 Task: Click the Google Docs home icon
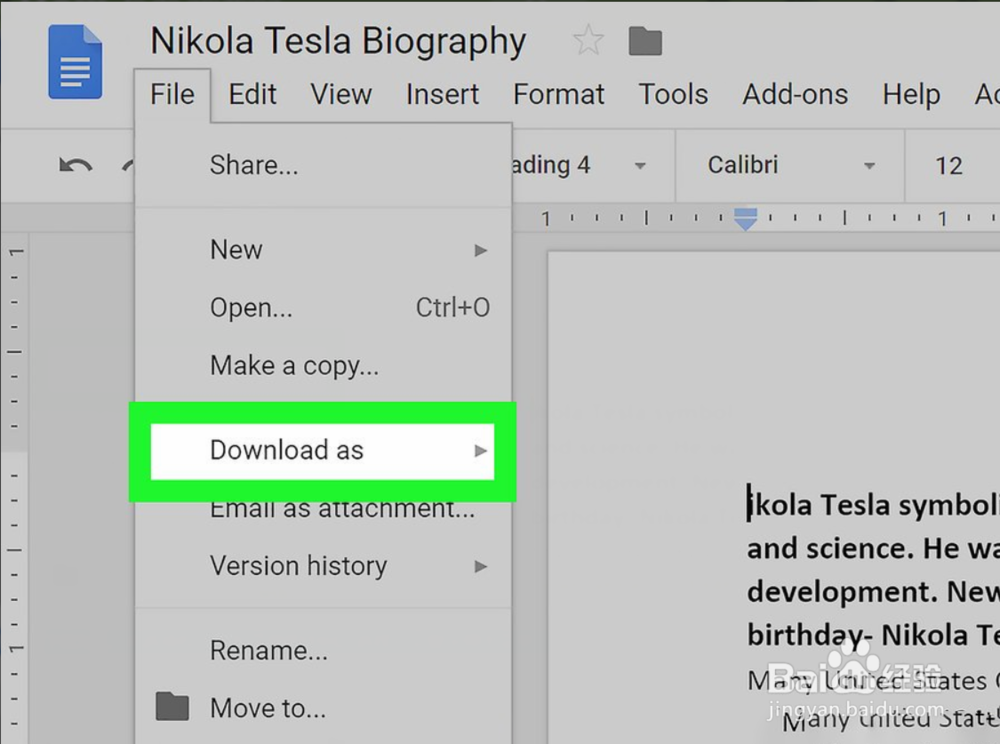[x=75, y=62]
